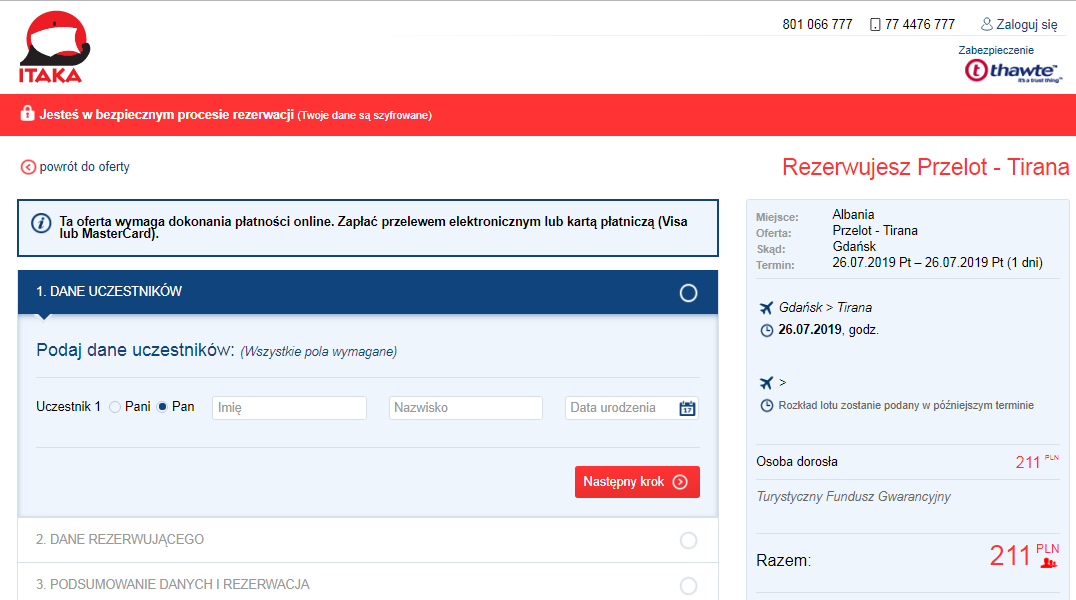Expand section 2. Dane rezerwującego

coord(368,540)
